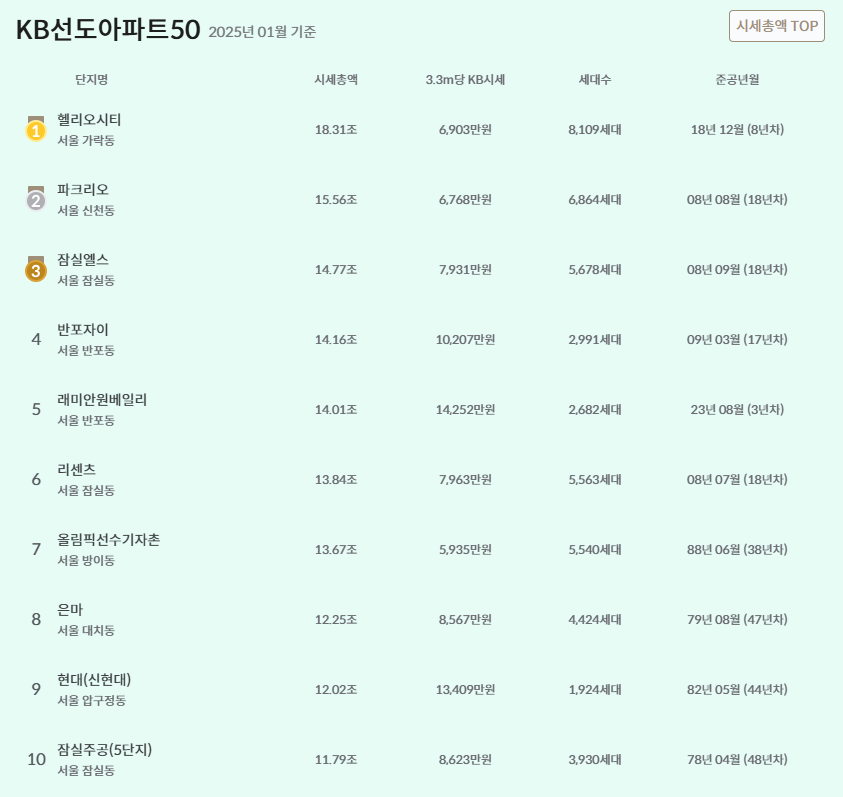This screenshot has height=797, width=843.
Task: Click the 79년 08월 (47년차) completion date
Action: pyautogui.click(x=737, y=620)
